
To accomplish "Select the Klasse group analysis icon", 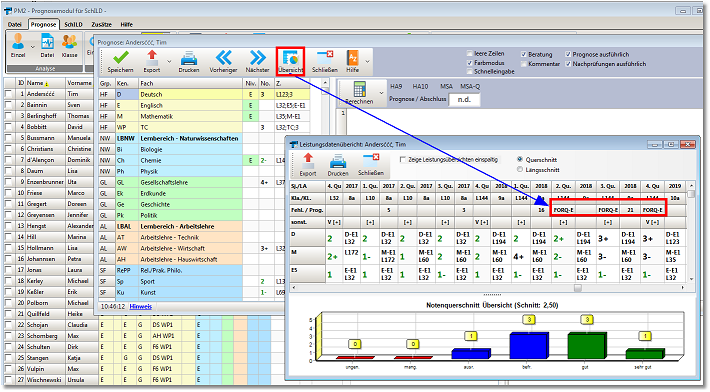I will point(69,42).
